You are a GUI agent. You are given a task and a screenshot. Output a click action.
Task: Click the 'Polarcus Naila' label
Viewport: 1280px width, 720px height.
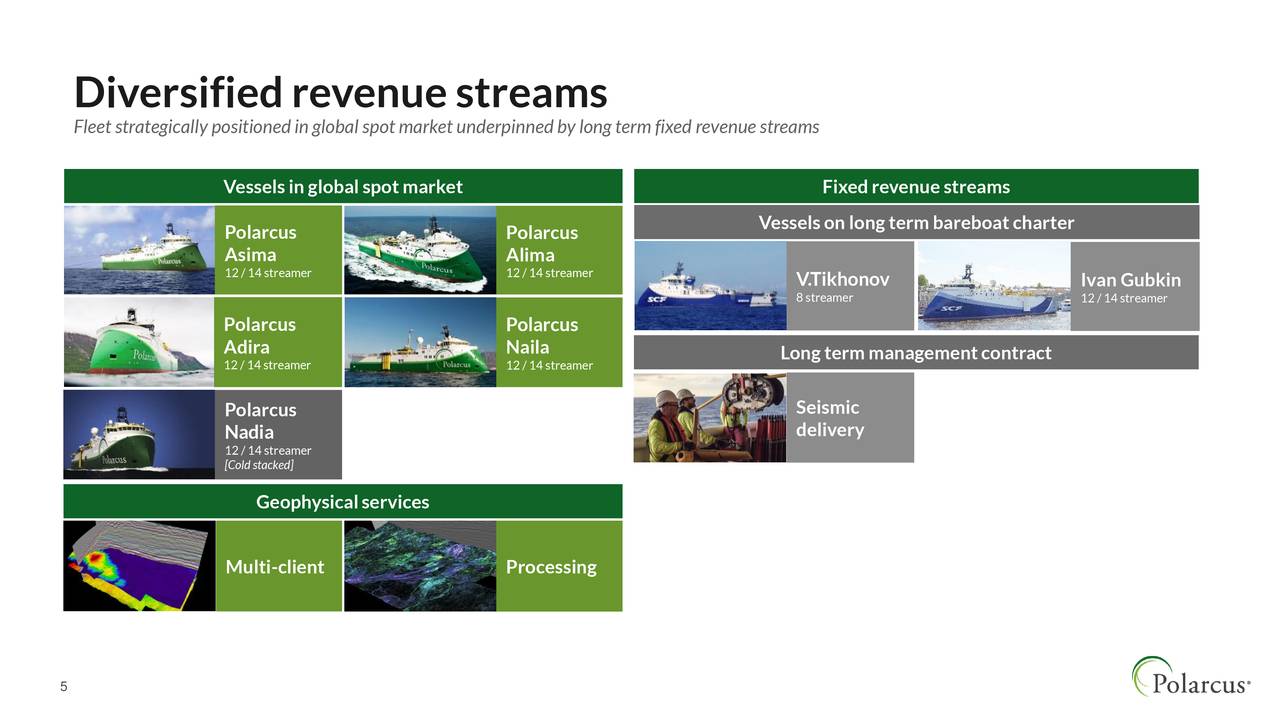[x=542, y=336]
